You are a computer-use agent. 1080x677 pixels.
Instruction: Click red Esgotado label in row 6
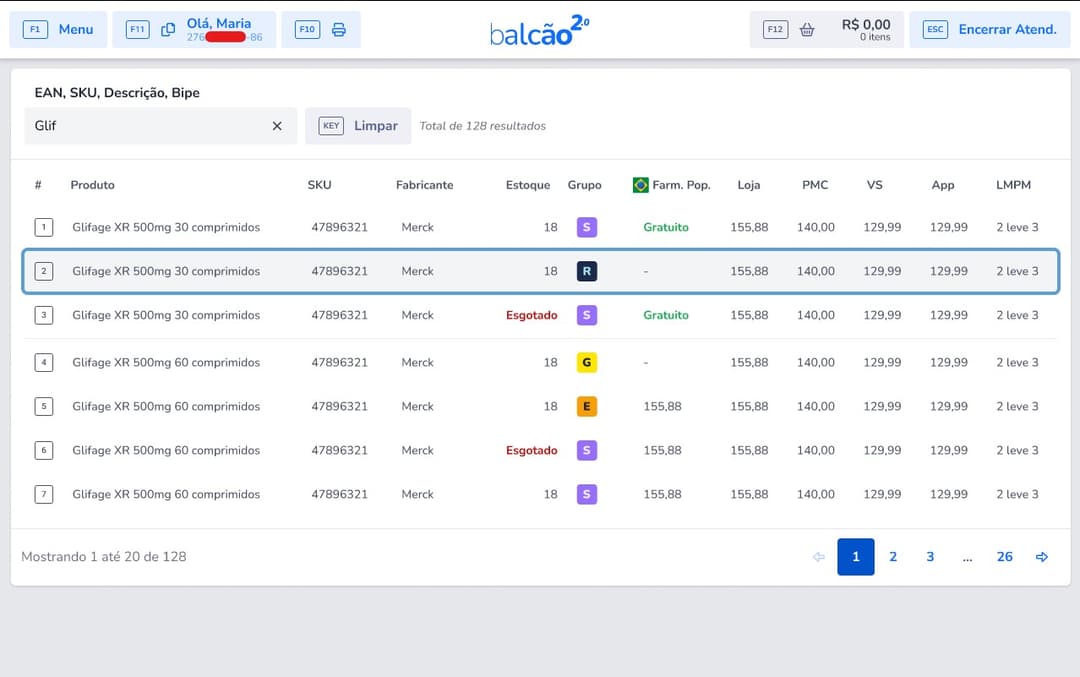[532, 450]
